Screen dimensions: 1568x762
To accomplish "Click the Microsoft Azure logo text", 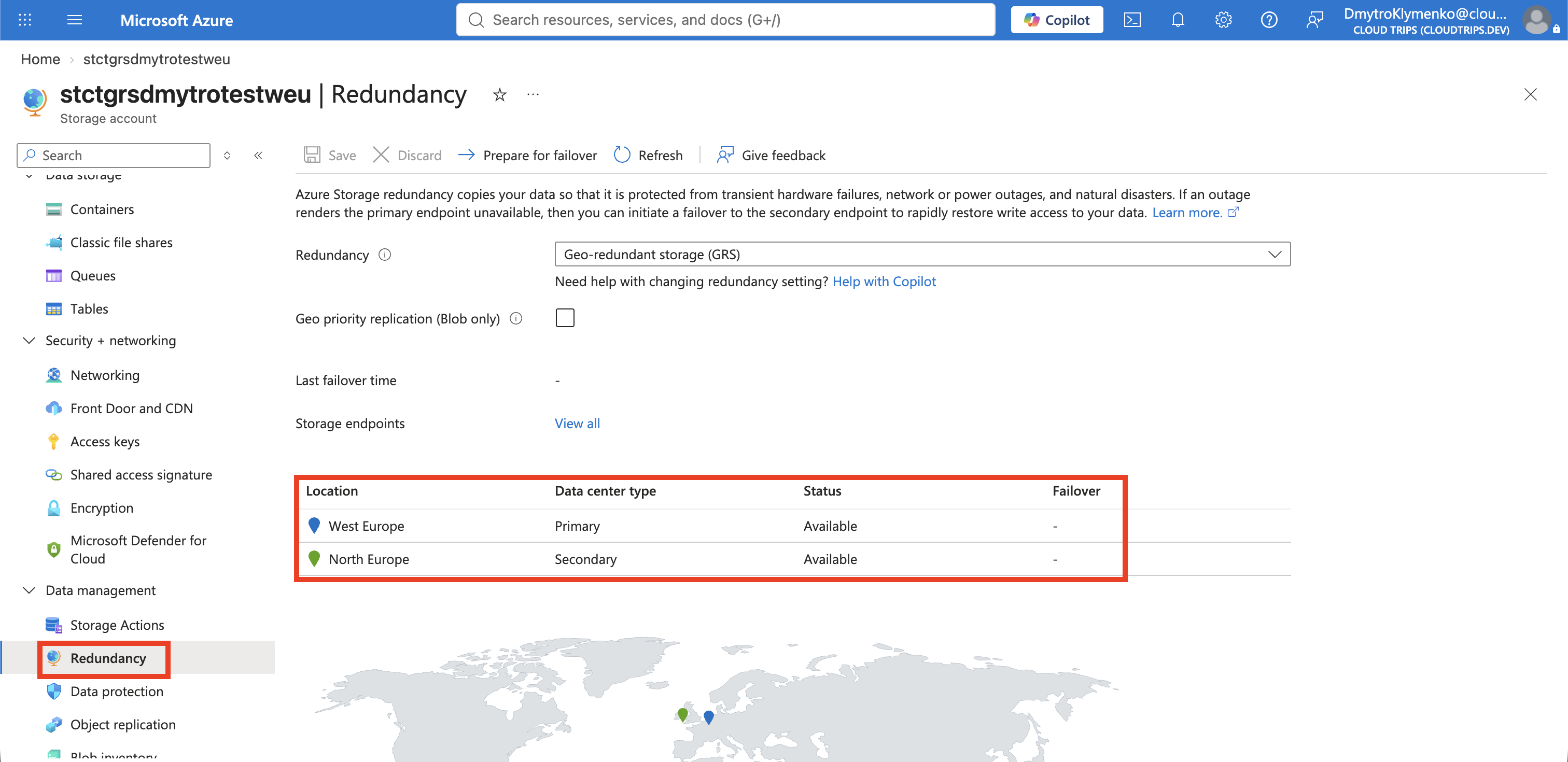I will (x=176, y=20).
